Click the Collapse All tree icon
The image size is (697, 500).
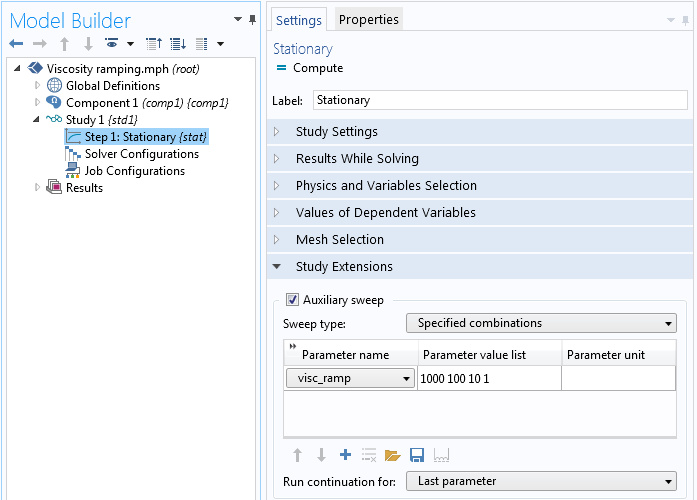click(x=154, y=44)
